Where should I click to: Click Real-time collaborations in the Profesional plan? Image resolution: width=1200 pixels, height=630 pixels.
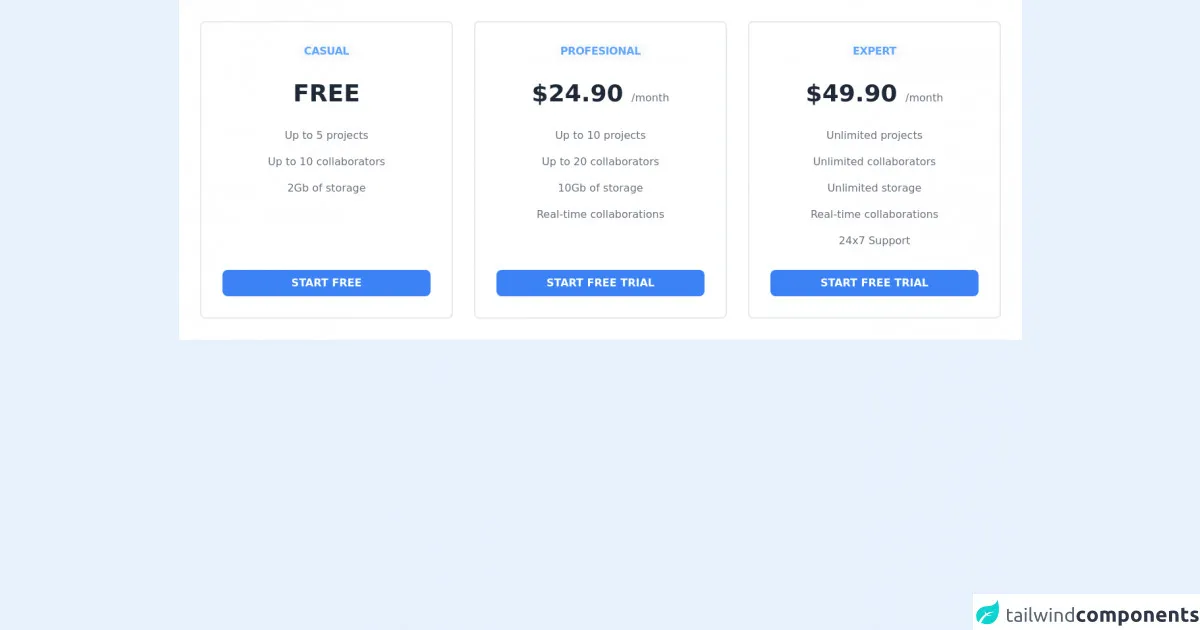pos(600,214)
